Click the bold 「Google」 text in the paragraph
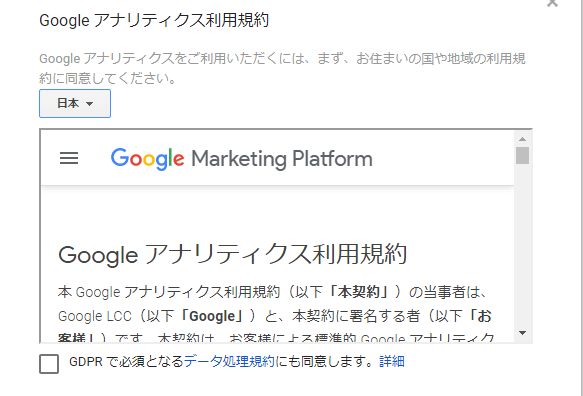This screenshot has height=396, width=583. click(212, 316)
